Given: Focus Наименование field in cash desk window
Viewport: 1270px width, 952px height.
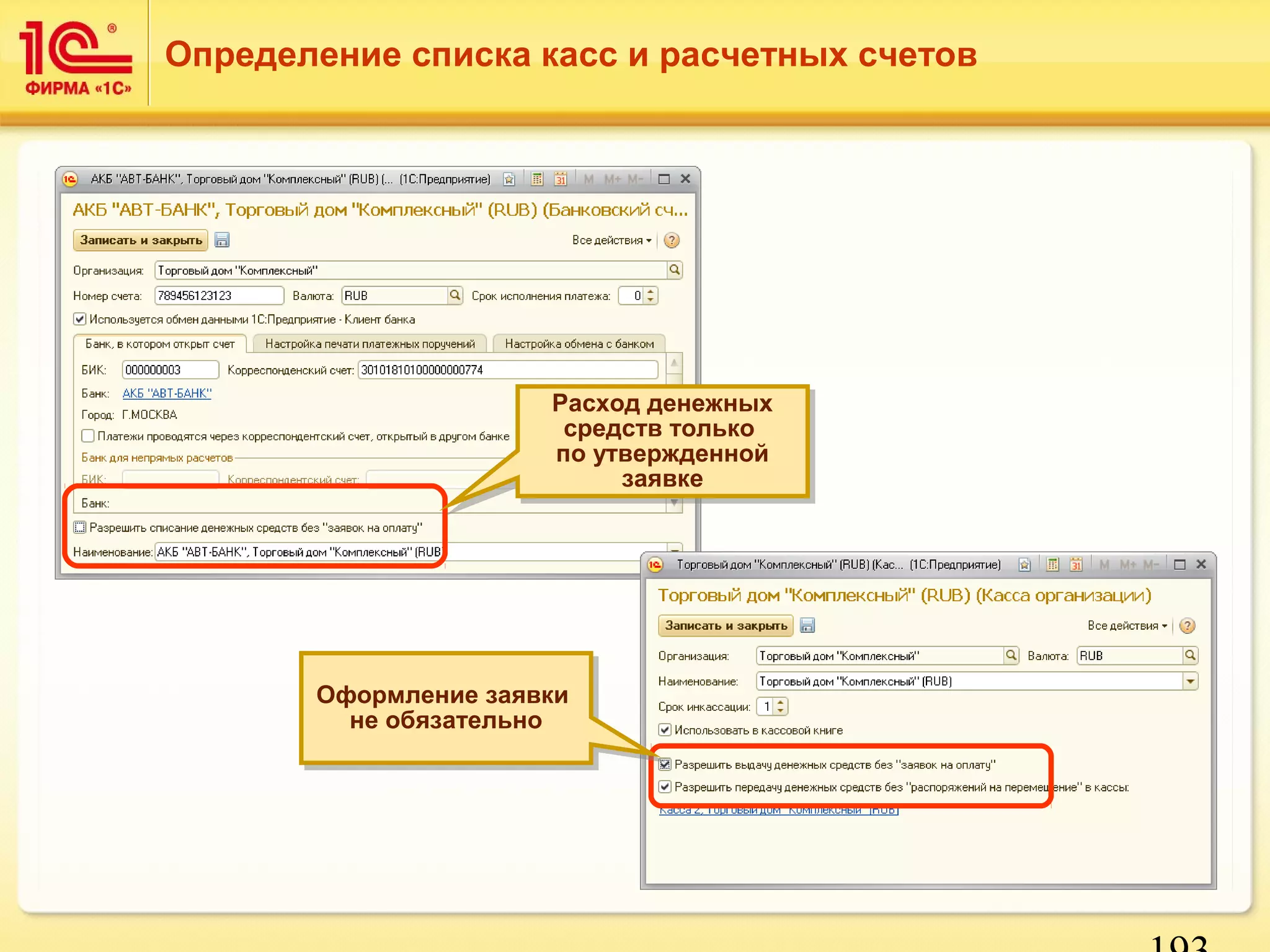Looking at the screenshot, I should pyautogui.click(x=970, y=681).
